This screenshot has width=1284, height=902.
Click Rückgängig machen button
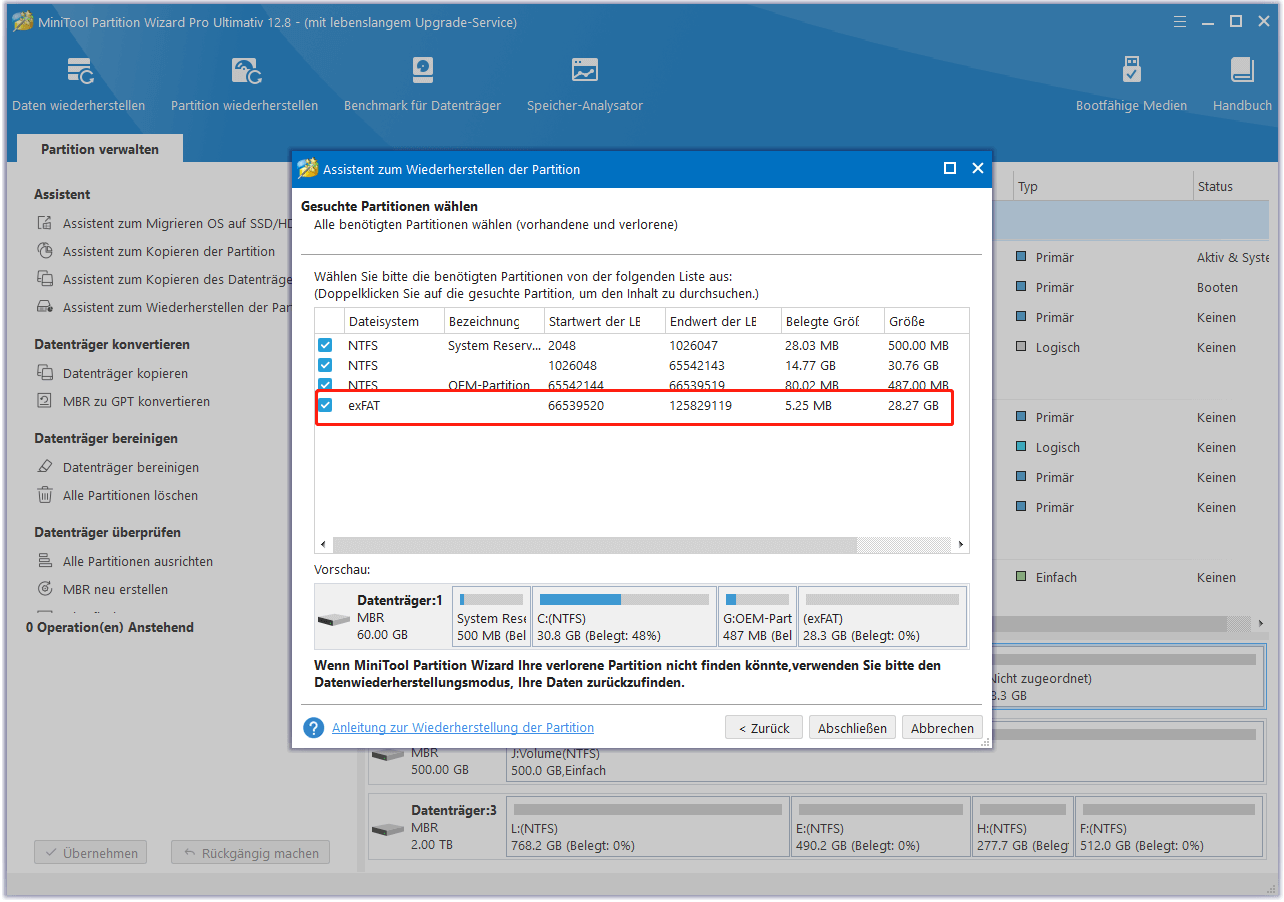[250, 853]
